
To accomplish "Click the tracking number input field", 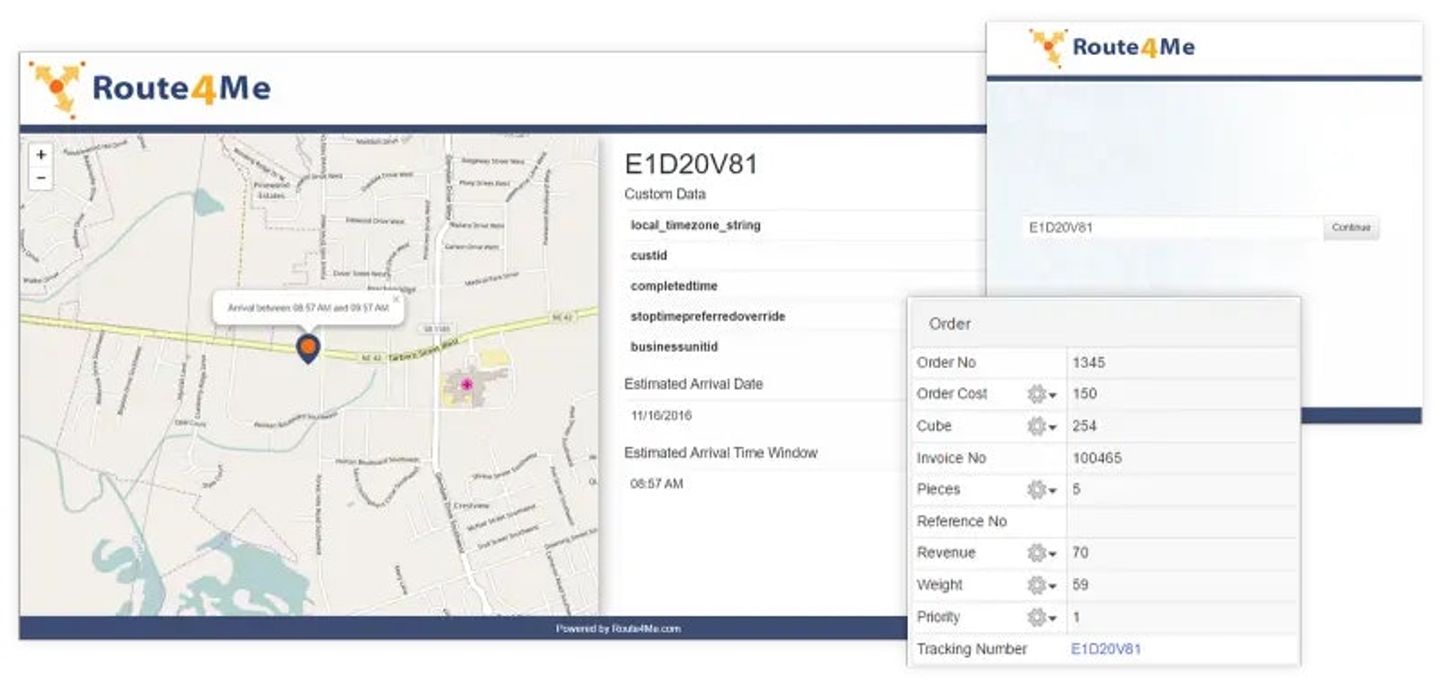I will pyautogui.click(x=1172, y=228).
